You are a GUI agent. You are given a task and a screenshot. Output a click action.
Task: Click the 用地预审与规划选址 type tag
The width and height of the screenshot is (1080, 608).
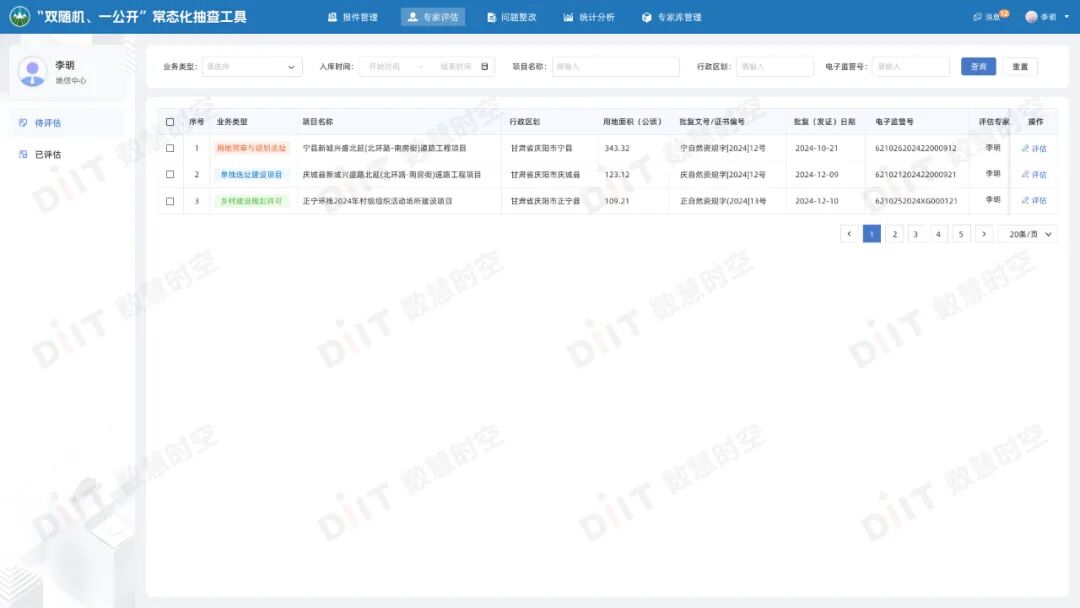(251, 148)
